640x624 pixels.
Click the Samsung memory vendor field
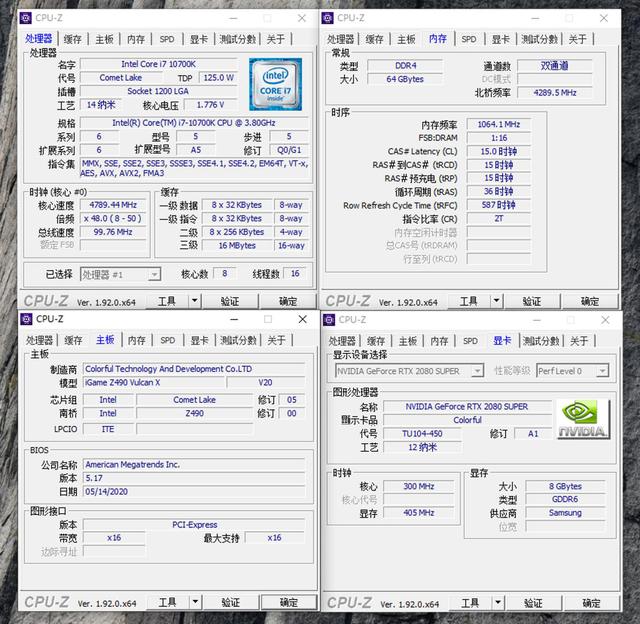tap(565, 513)
